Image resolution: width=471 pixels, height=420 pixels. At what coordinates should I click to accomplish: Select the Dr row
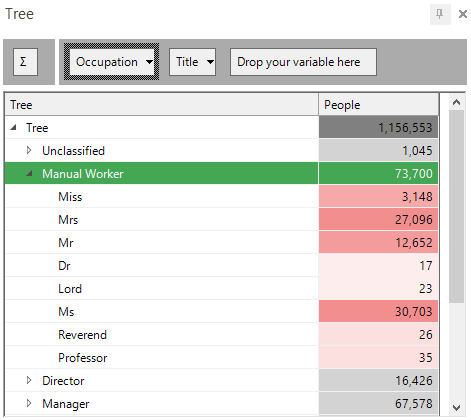pos(222,266)
